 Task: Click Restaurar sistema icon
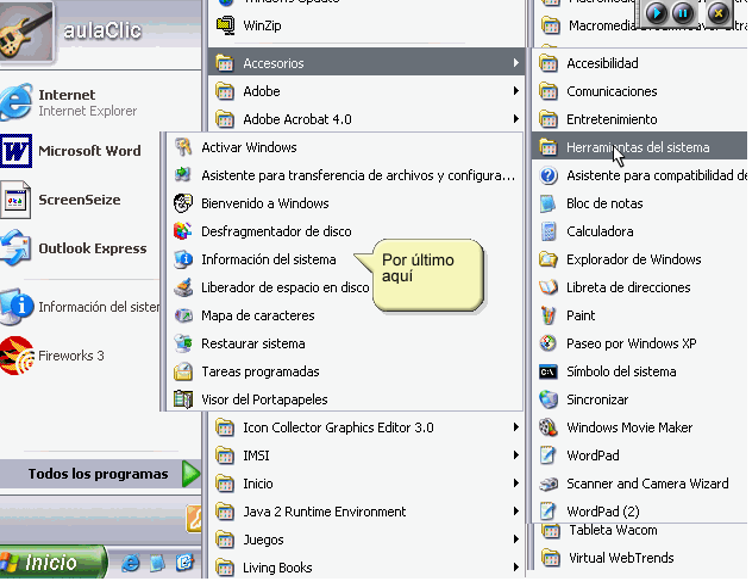(183, 343)
